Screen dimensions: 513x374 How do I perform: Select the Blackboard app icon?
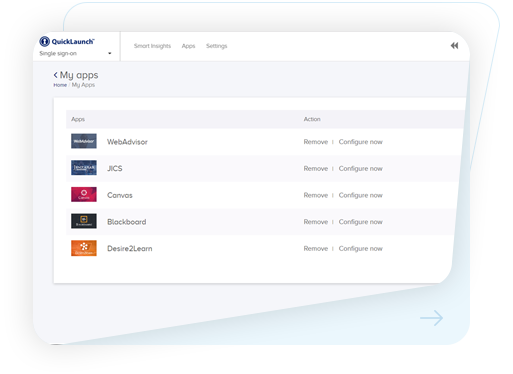tap(84, 221)
